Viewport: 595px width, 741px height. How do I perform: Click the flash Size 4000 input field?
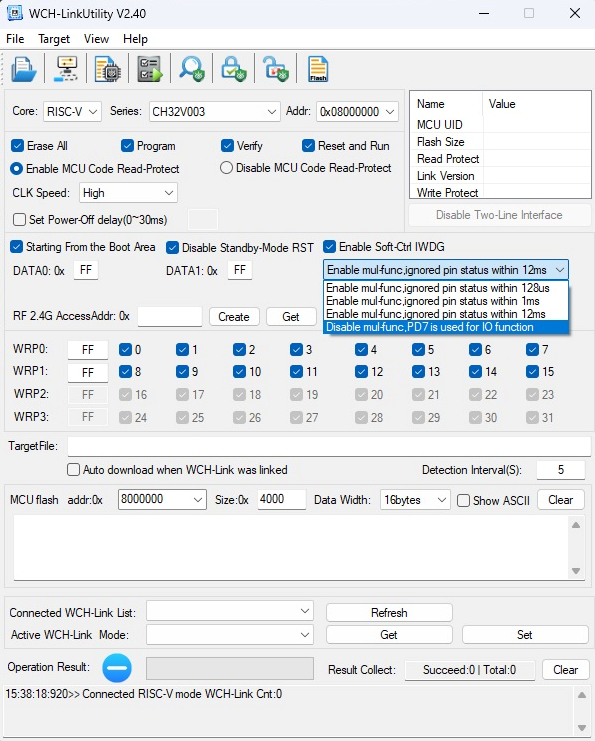pyautogui.click(x=282, y=500)
